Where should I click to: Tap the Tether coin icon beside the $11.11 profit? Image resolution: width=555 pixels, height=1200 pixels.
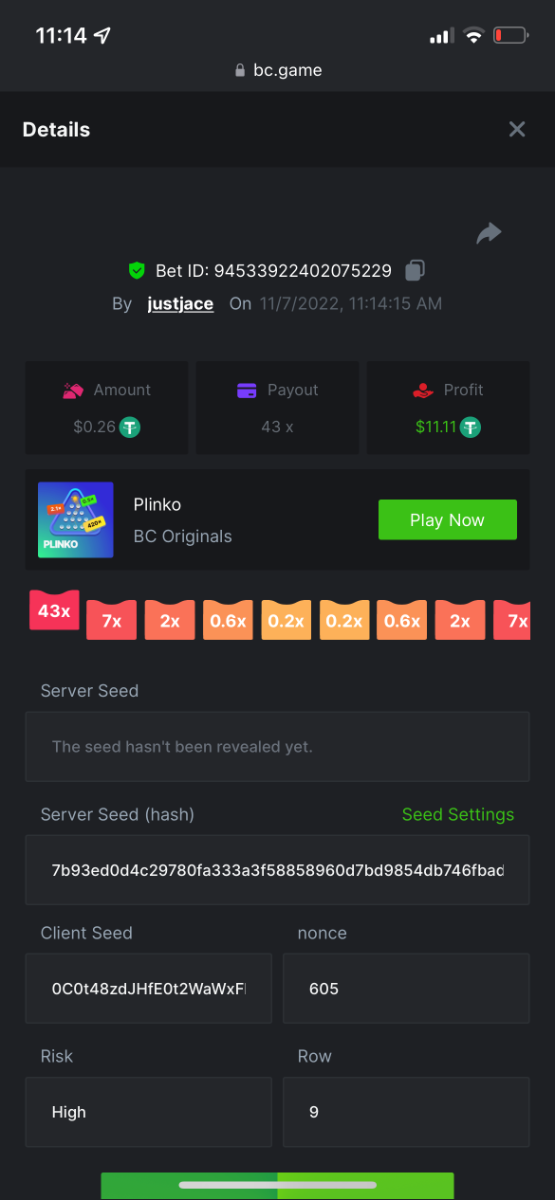(x=471, y=427)
